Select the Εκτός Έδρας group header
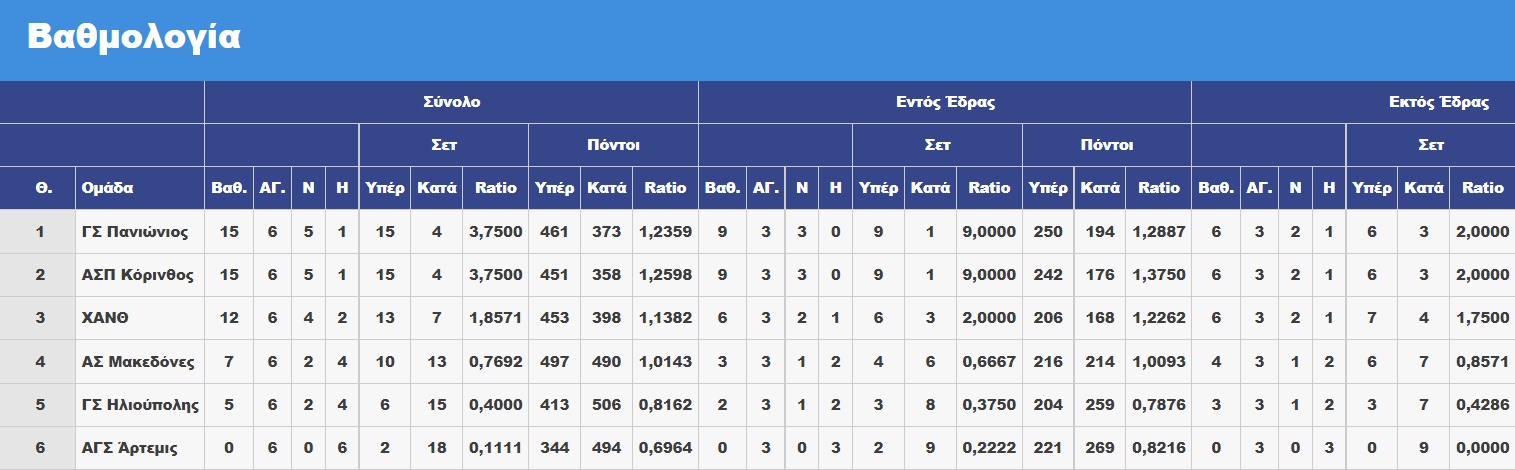 click(1439, 102)
